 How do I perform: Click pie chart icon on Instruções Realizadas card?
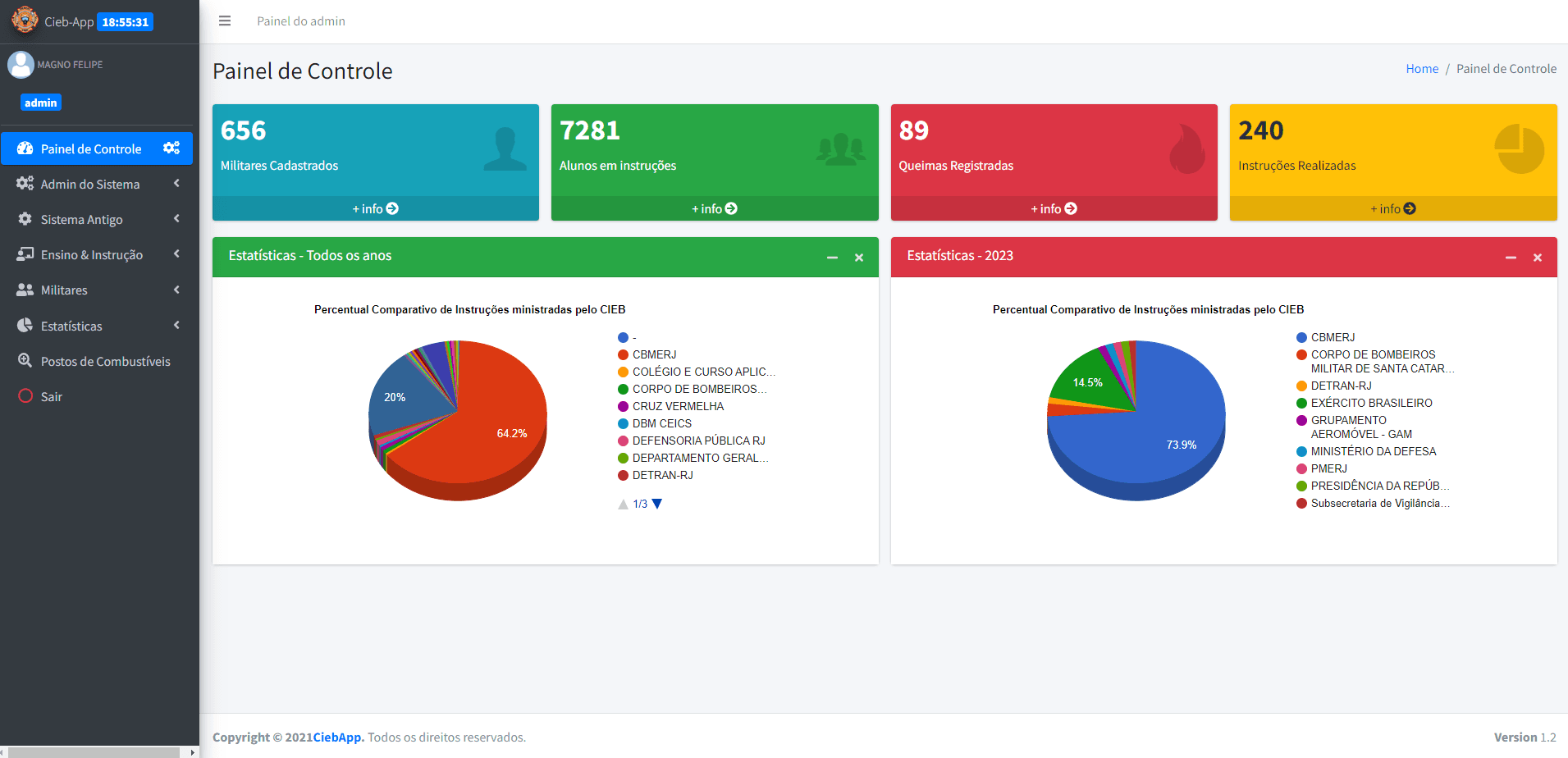tap(1519, 149)
